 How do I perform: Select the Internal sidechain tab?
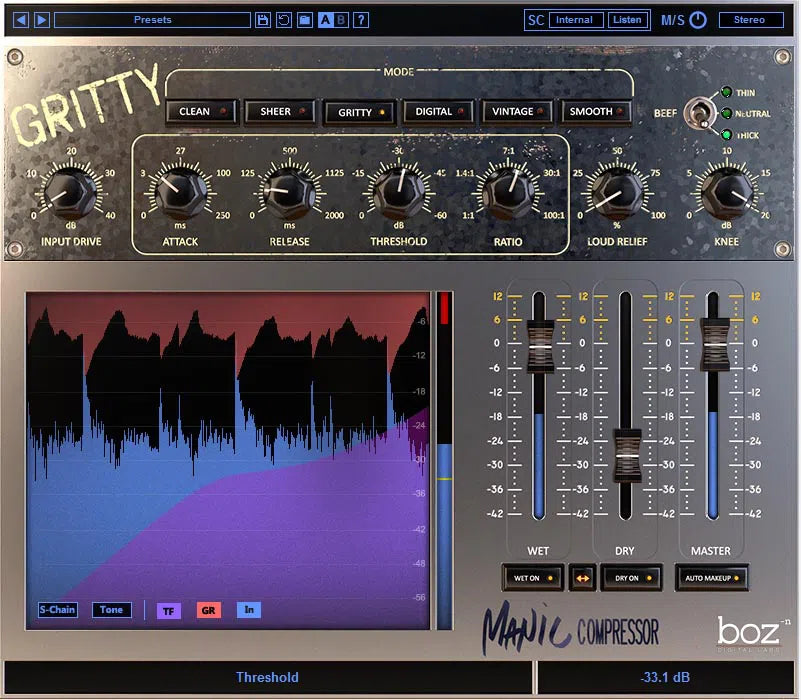577,19
